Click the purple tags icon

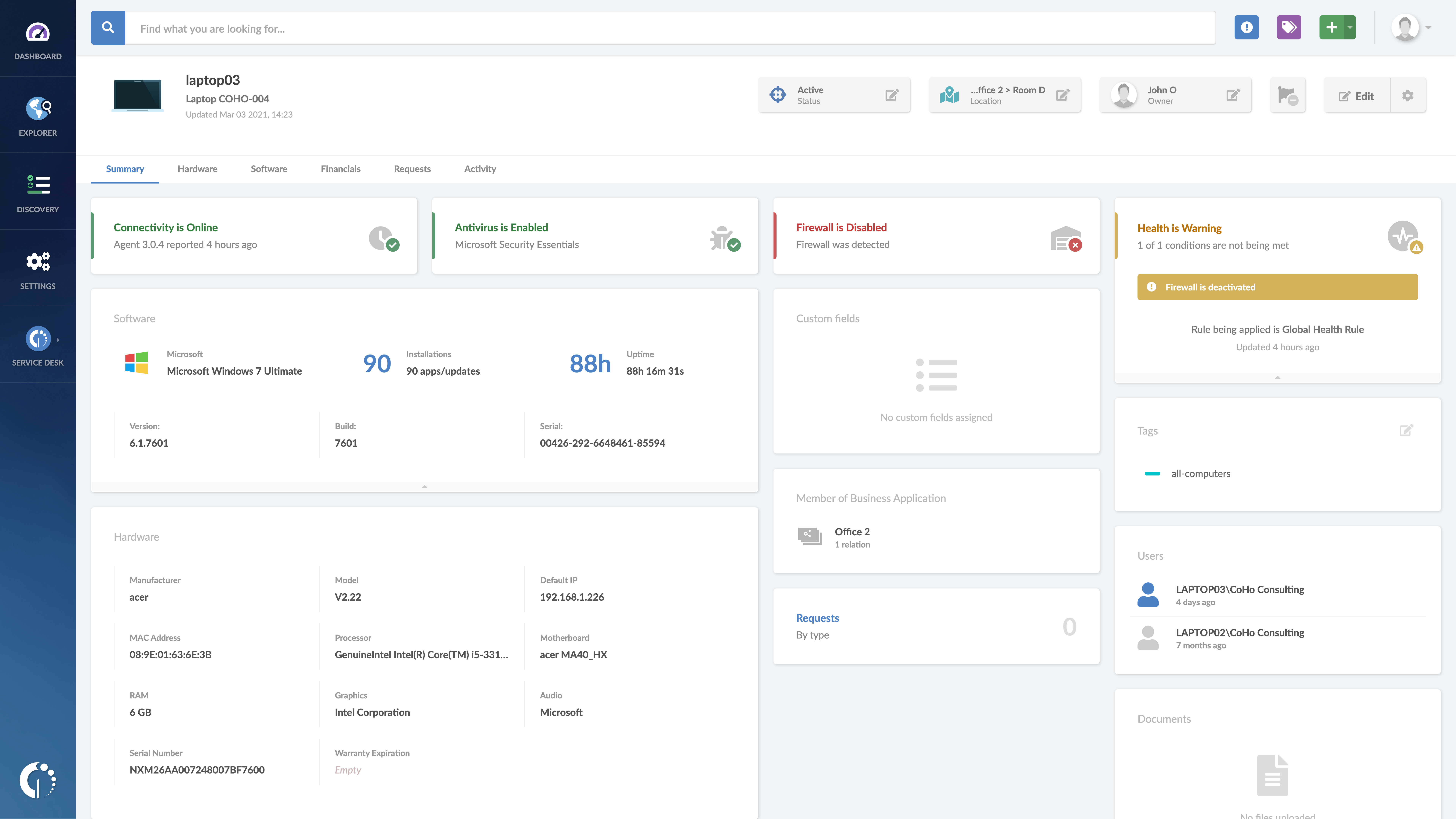coord(1289,27)
